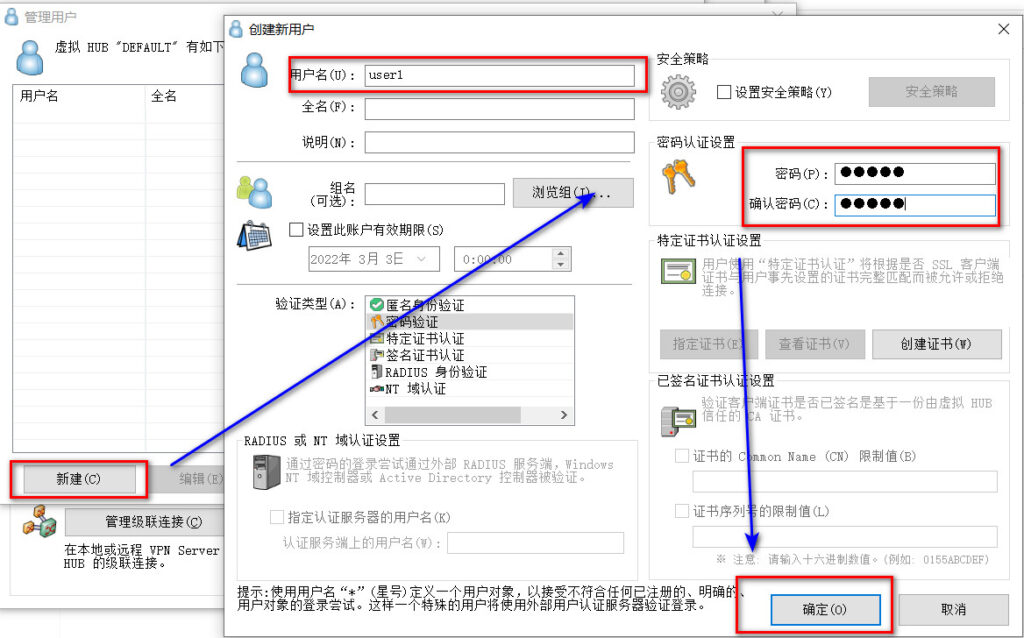Click the dialog title bar user icon of 创建新用户

pyautogui.click(x=236, y=29)
